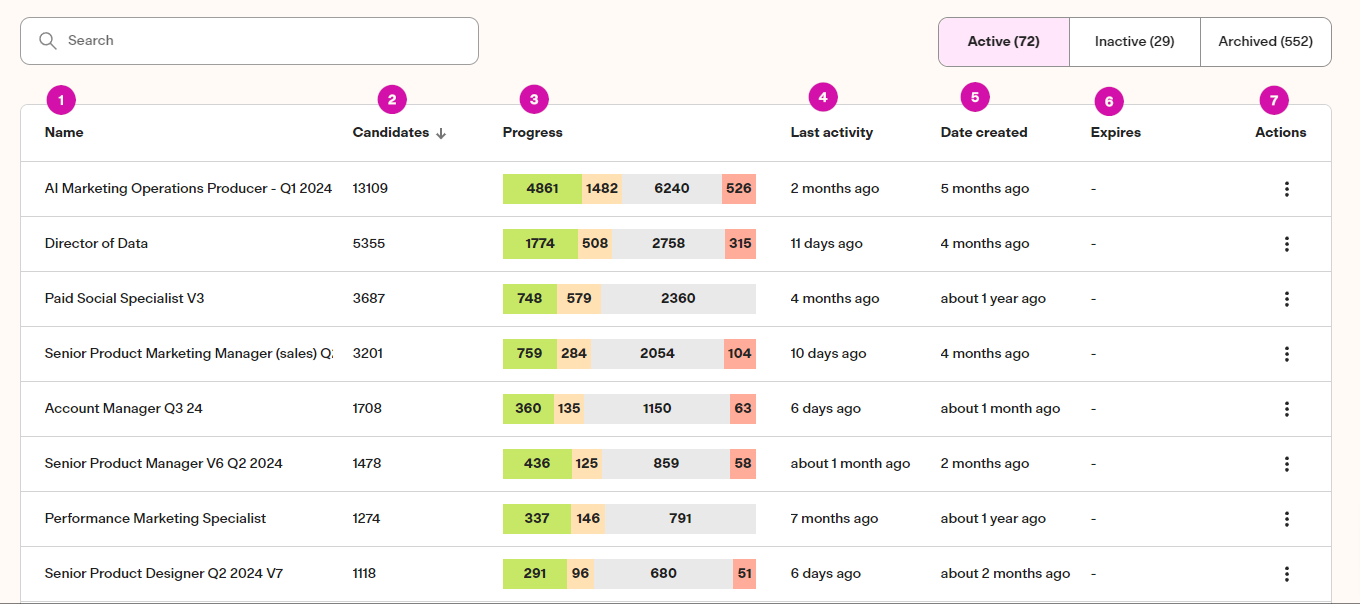This screenshot has height=604, width=1360.
Task: Open the Director of Data assessment
Action: pyautogui.click(x=96, y=244)
